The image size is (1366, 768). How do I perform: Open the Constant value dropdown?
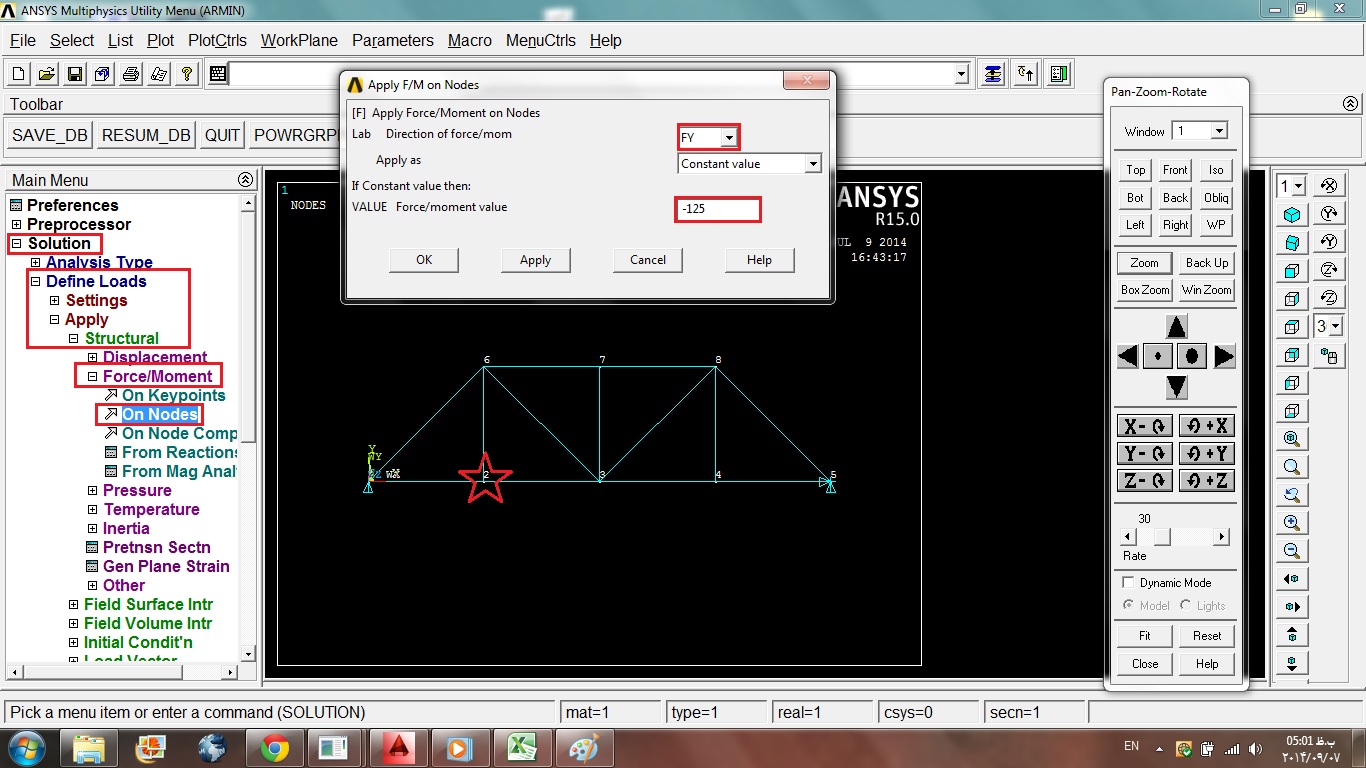[813, 164]
